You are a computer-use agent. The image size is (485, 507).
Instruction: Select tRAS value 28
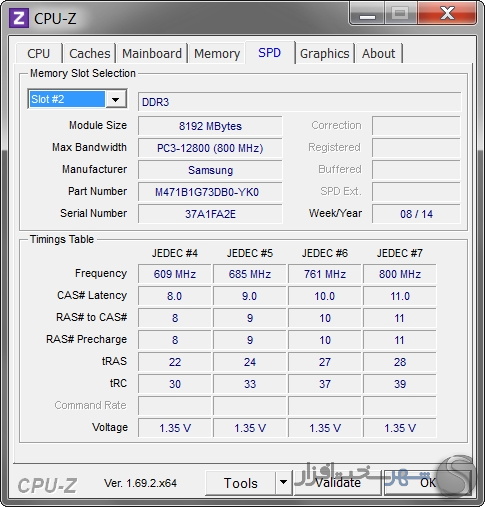click(400, 362)
